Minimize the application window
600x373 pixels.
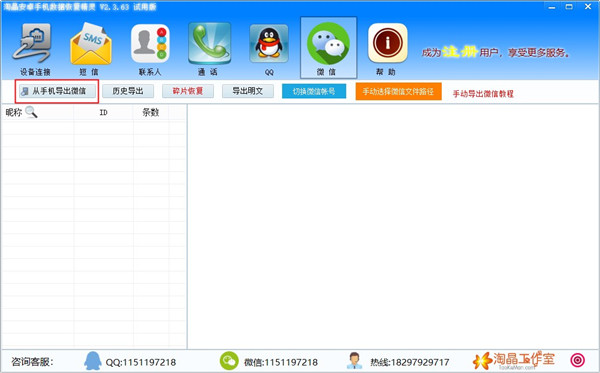[x=551, y=7]
